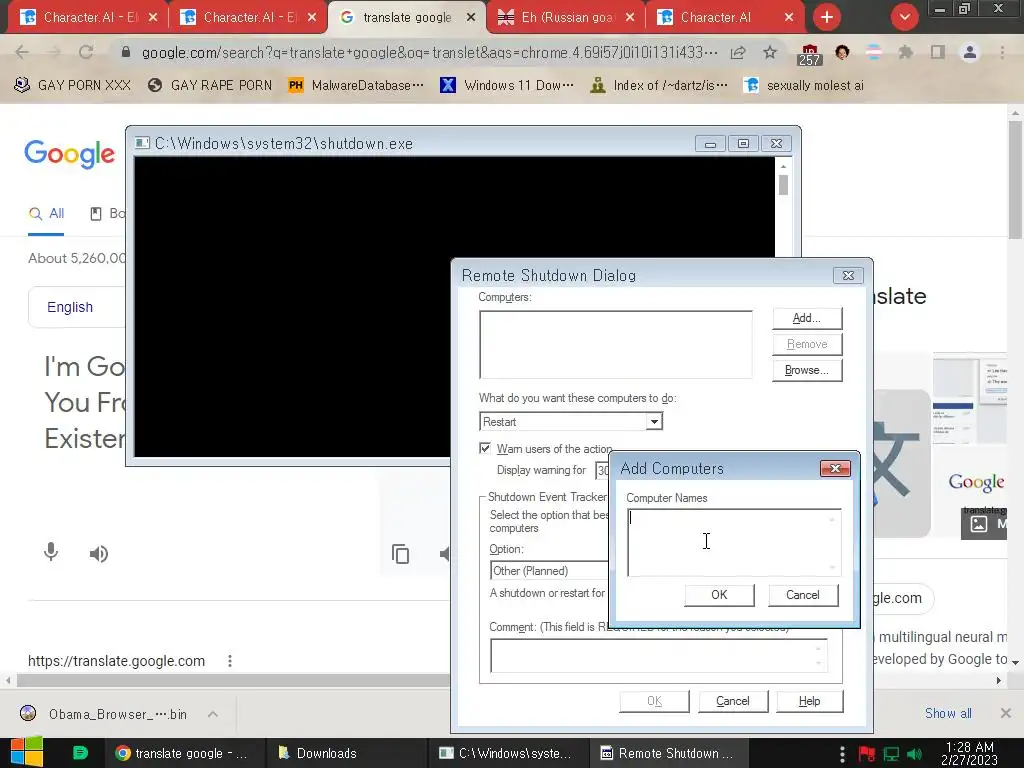This screenshot has width=1024, height=768.
Task: Open the Other (Planned) option dropdown
Action: [550, 571]
